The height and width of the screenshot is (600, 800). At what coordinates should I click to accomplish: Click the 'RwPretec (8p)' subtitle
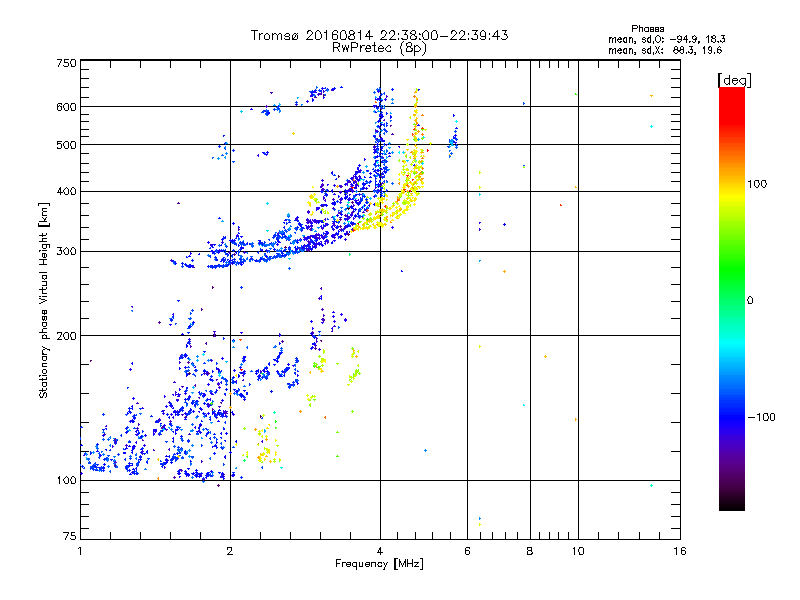379,48
